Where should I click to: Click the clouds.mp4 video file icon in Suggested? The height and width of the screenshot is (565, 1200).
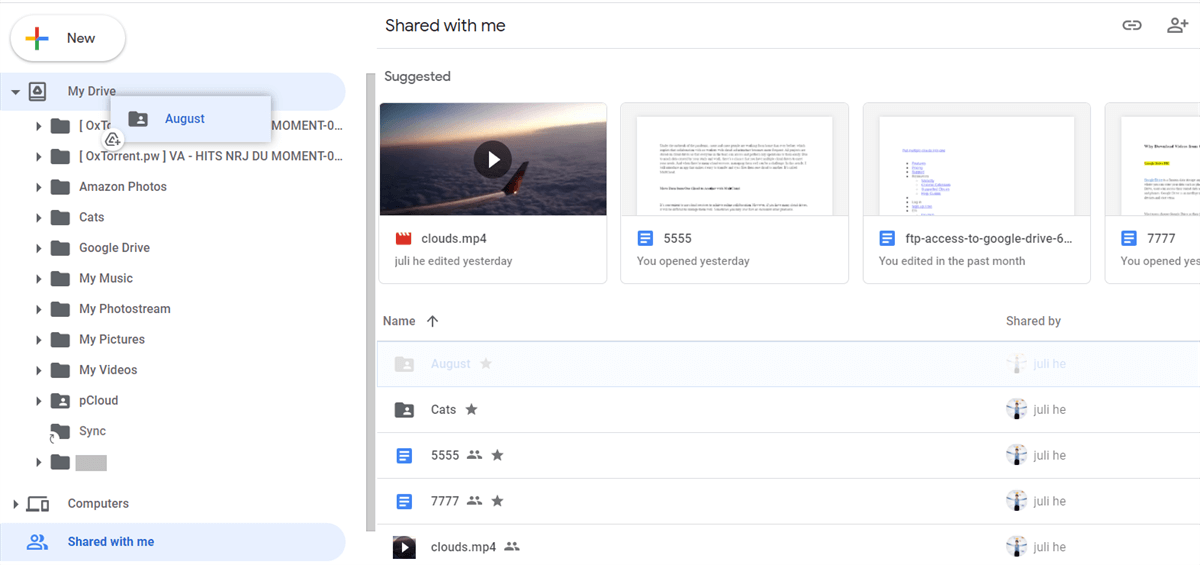click(x=404, y=238)
